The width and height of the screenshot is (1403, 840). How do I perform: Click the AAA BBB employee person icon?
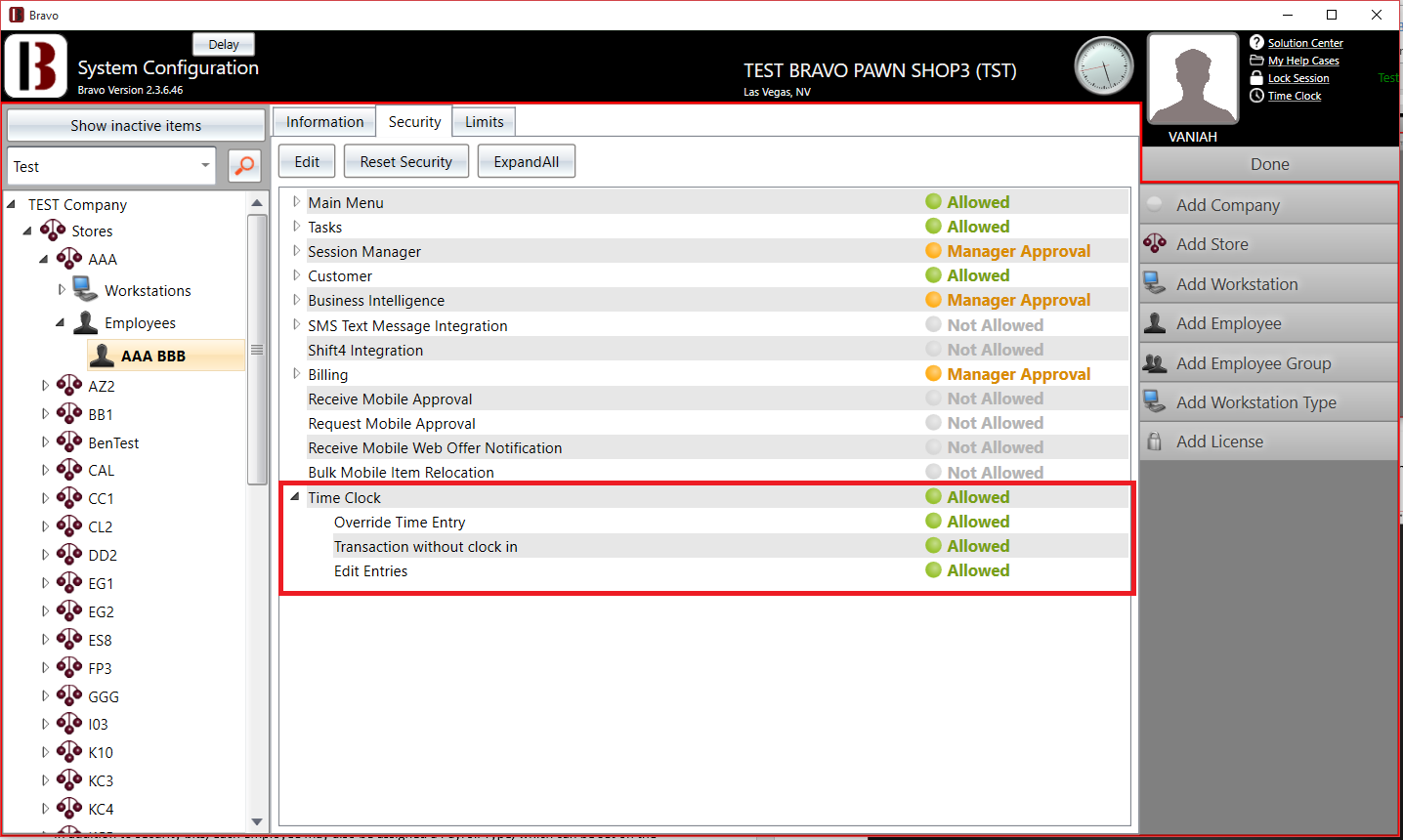(x=102, y=356)
